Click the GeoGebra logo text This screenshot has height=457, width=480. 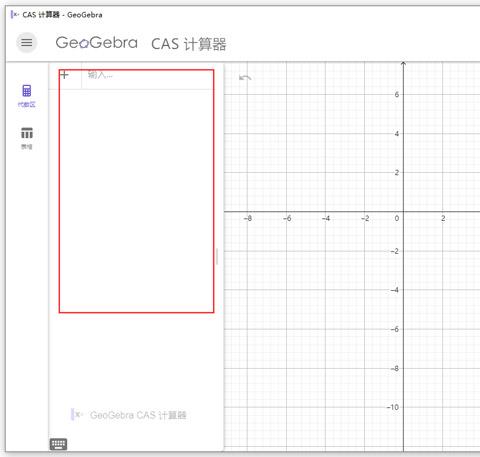[x=96, y=43]
